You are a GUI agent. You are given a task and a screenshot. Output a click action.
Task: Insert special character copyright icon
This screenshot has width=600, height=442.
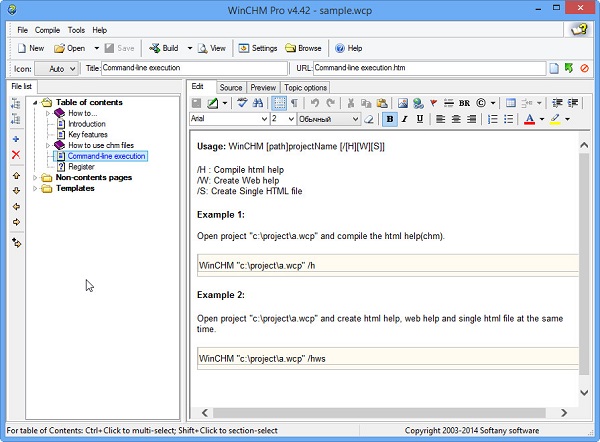click(481, 103)
